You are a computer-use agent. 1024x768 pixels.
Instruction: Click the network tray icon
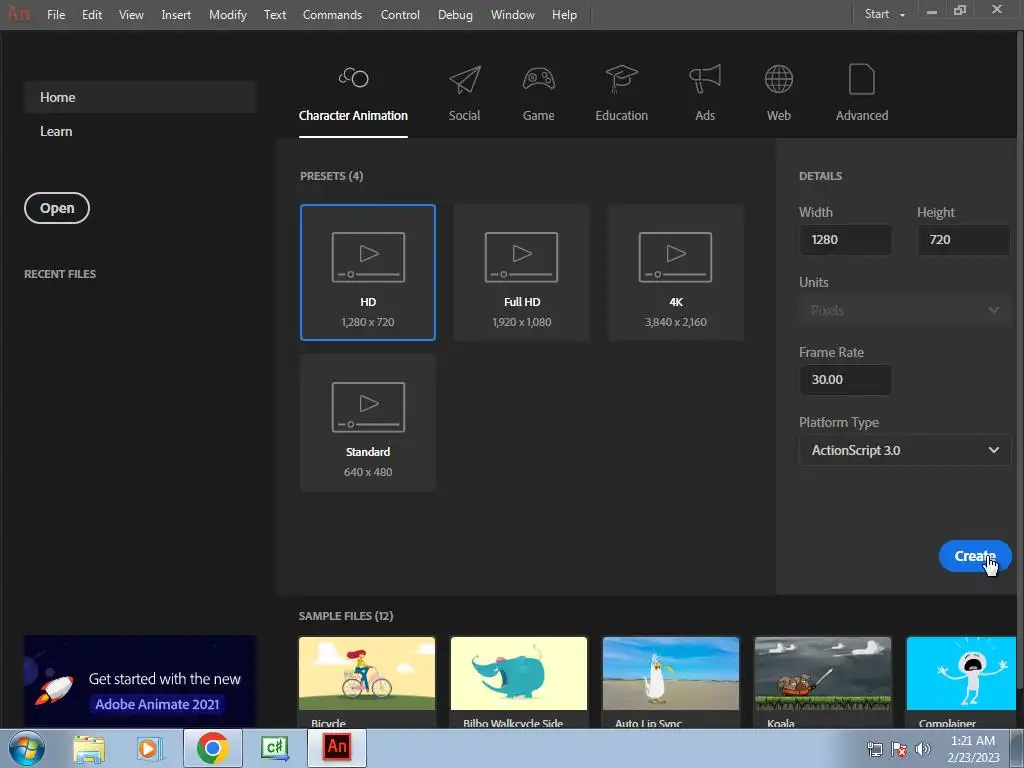[x=874, y=749]
